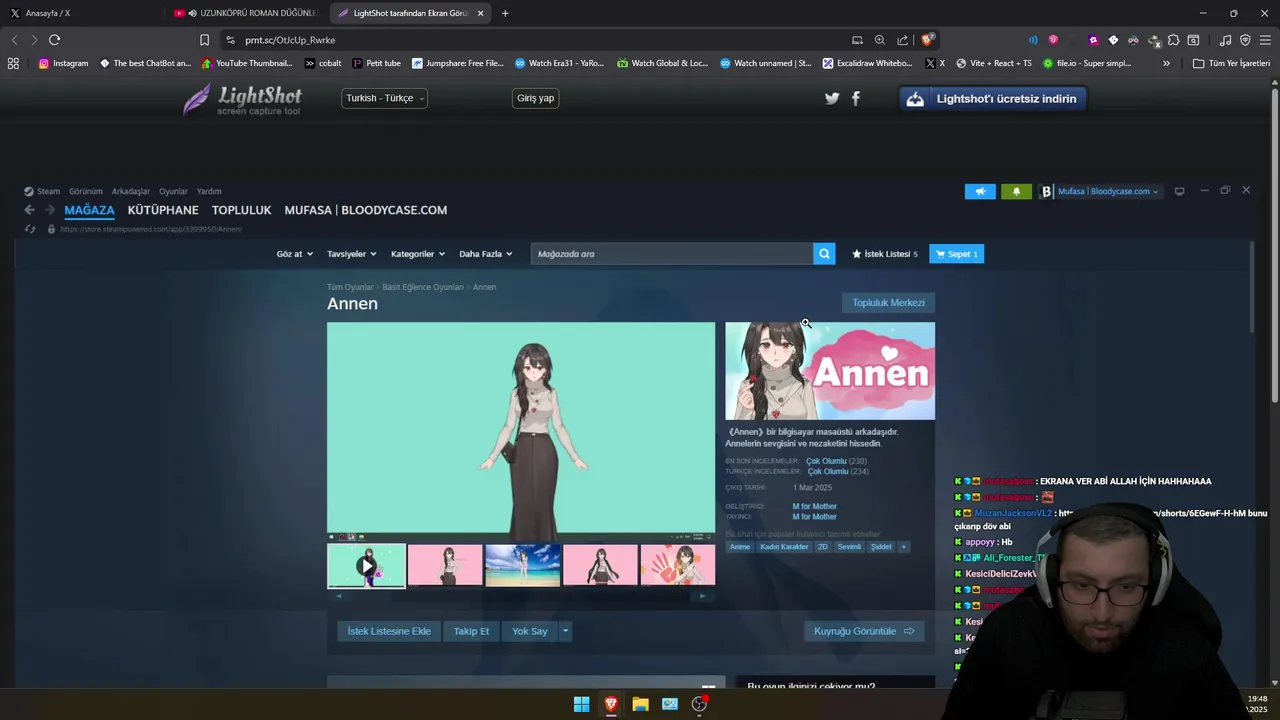The image size is (1280, 720).
Task: Open the browser hamburger menu
Action: (1265, 40)
